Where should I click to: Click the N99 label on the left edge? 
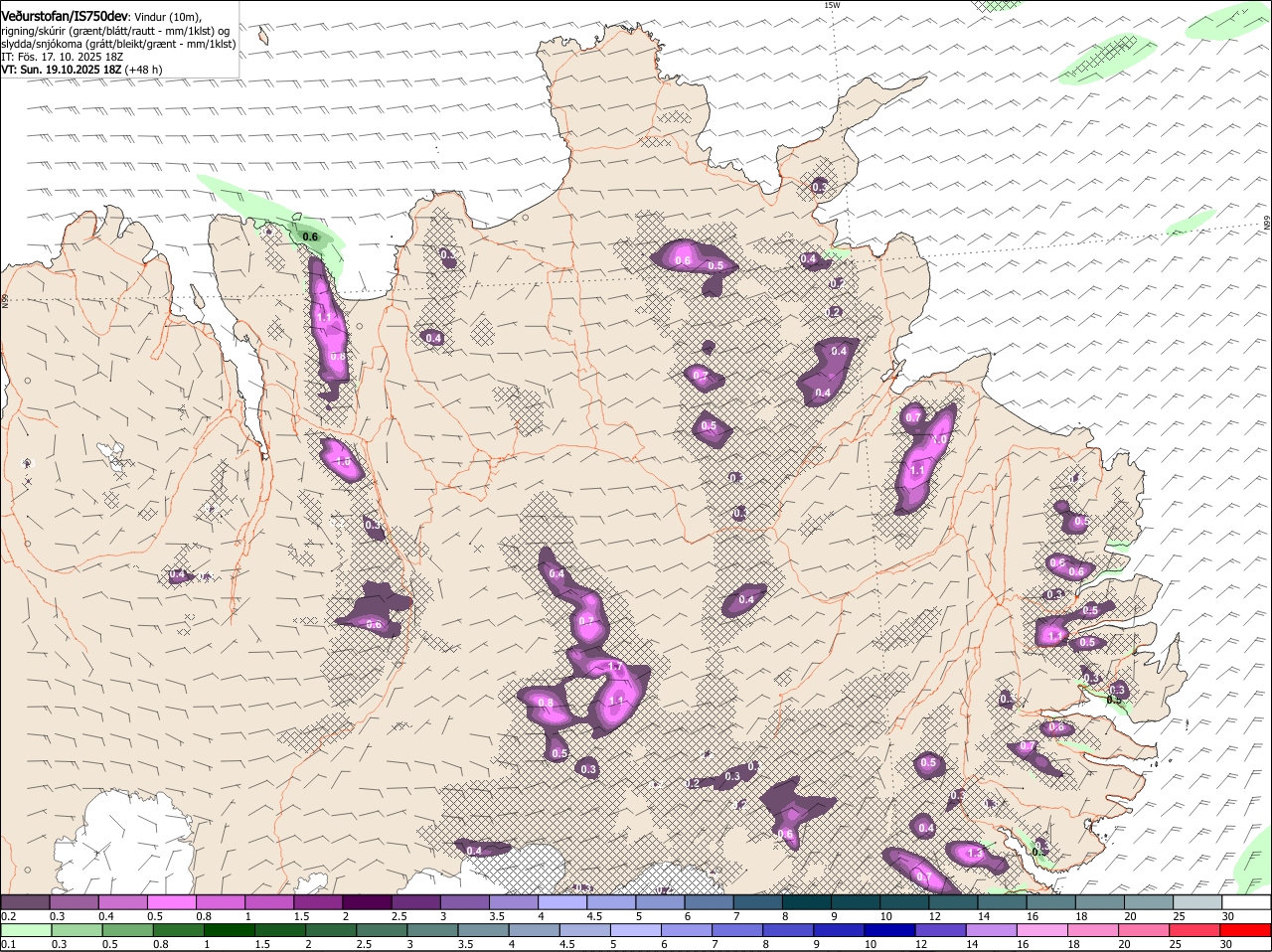coord(5,299)
